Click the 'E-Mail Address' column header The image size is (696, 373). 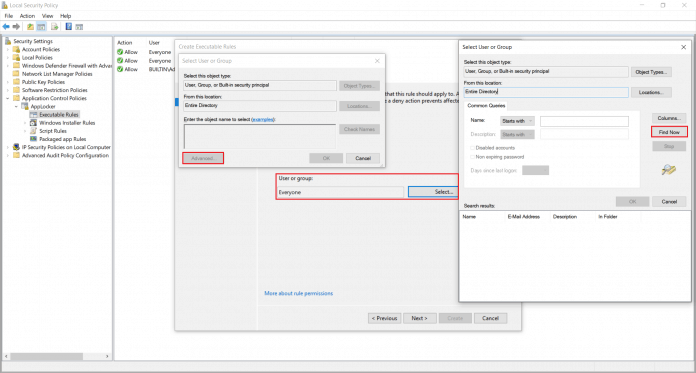coord(524,217)
